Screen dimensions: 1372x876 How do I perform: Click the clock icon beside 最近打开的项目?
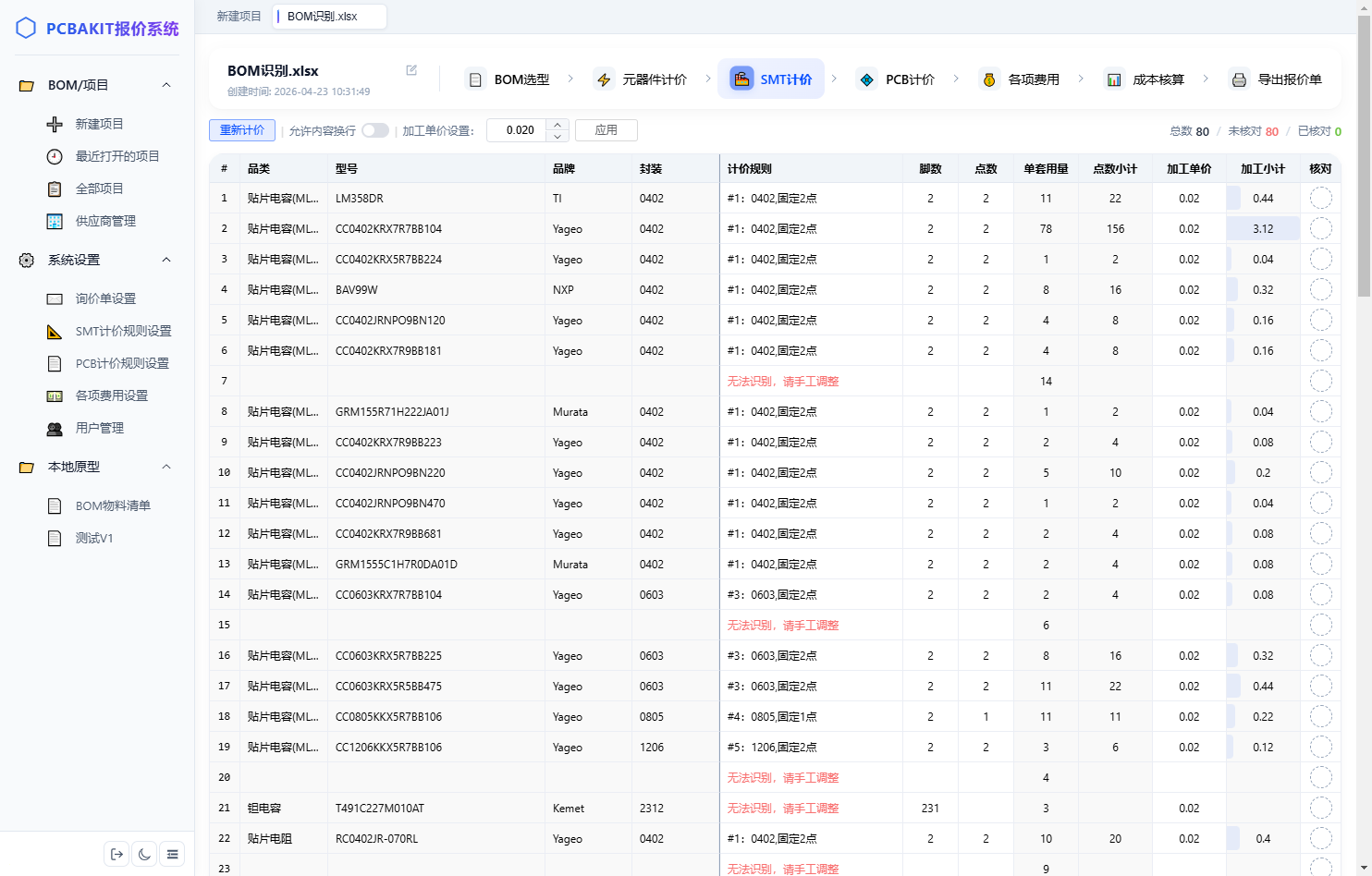[55, 156]
